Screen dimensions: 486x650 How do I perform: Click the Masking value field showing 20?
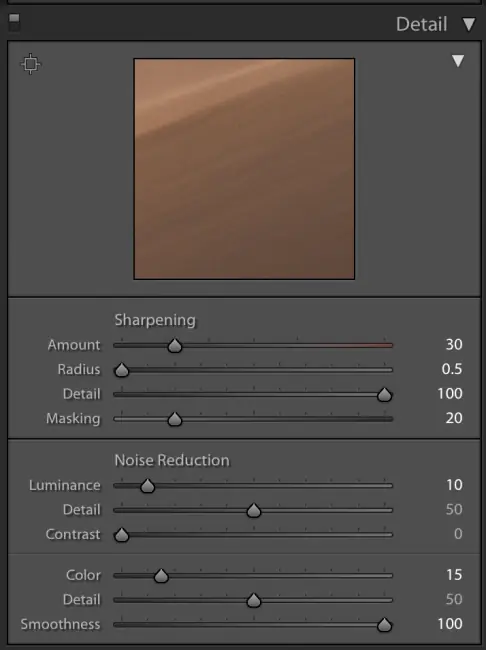click(x=454, y=418)
